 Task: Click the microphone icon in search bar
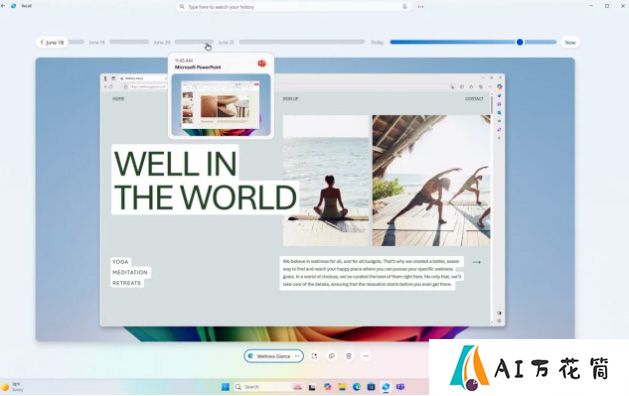(404, 6)
